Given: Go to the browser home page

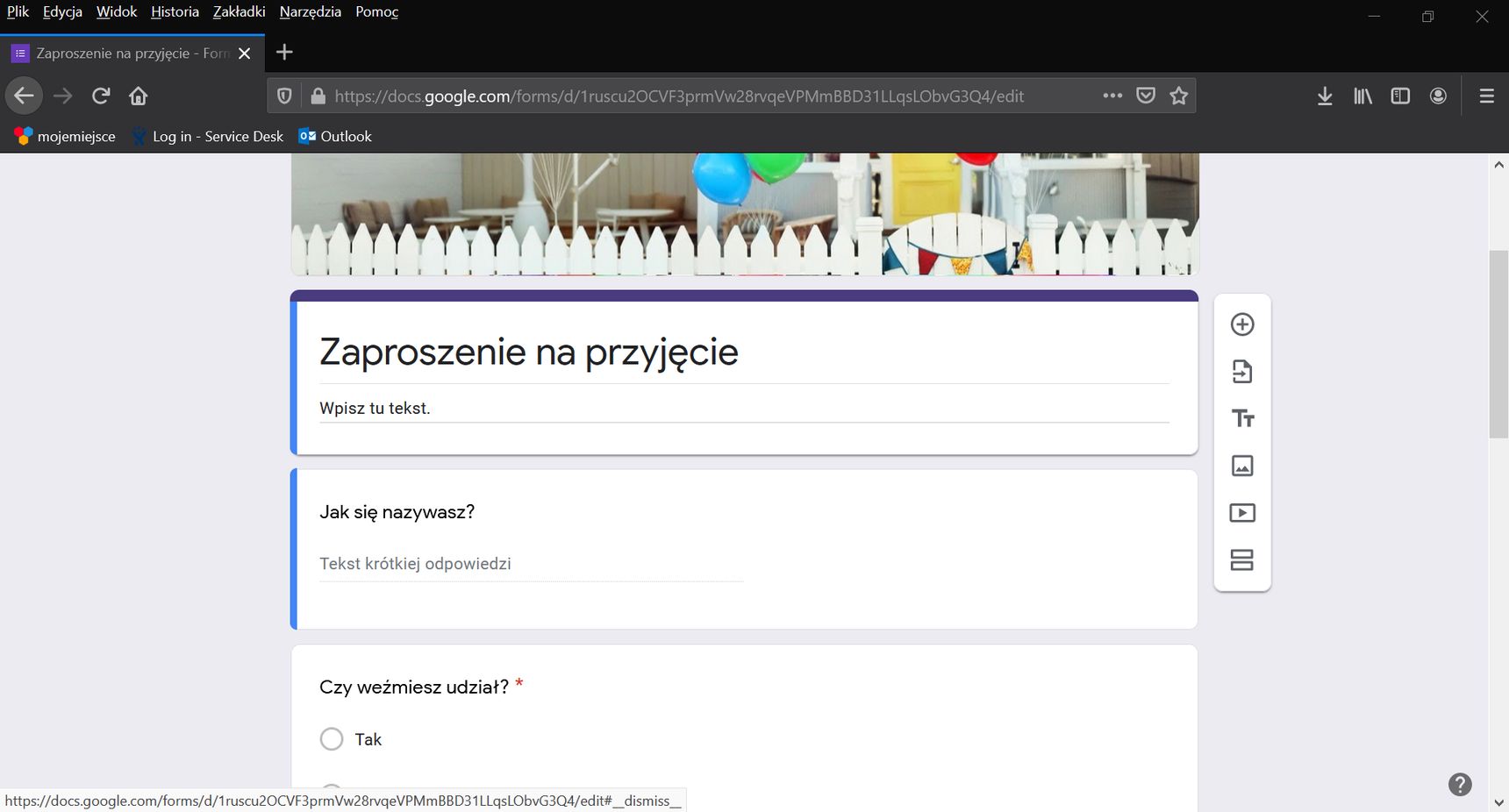Looking at the screenshot, I should pyautogui.click(x=139, y=96).
